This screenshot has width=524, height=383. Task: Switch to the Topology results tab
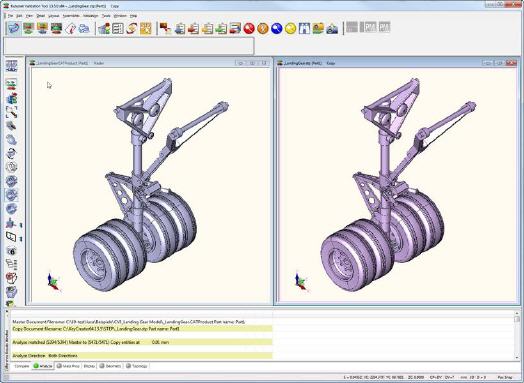137,366
